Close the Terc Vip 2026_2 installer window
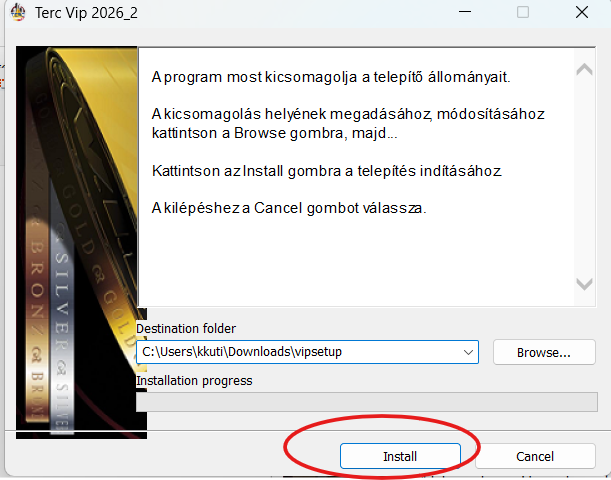Image resolution: width=611 pixels, height=480 pixels. 581,13
